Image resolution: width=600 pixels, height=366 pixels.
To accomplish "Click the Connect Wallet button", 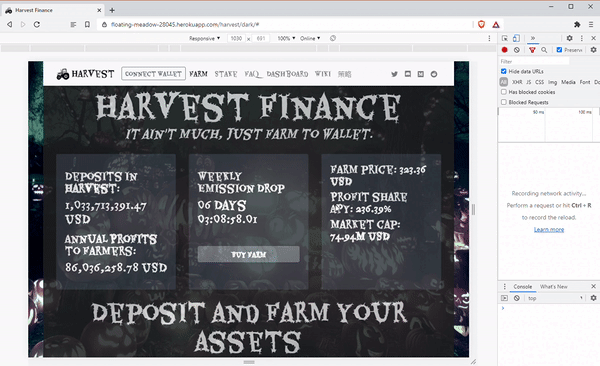I will point(153,74).
